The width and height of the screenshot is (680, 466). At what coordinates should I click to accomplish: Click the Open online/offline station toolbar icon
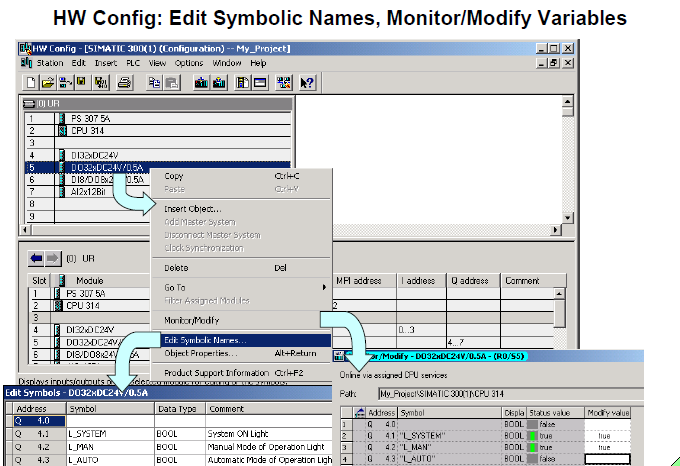(x=65, y=82)
